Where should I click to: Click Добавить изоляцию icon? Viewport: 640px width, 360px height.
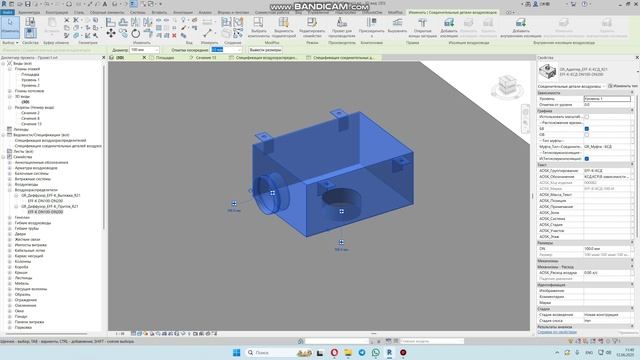click(x=449, y=27)
